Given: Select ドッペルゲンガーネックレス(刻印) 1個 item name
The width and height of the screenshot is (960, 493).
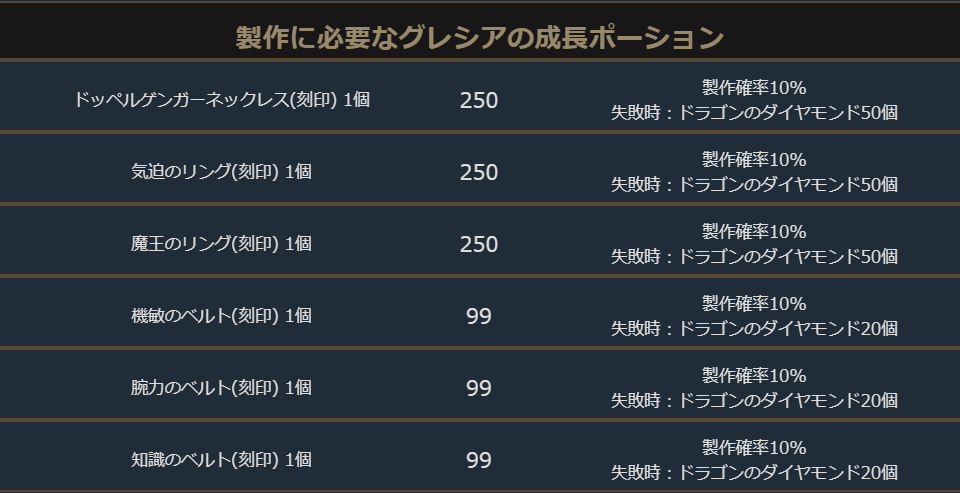Looking at the screenshot, I should point(222,100).
